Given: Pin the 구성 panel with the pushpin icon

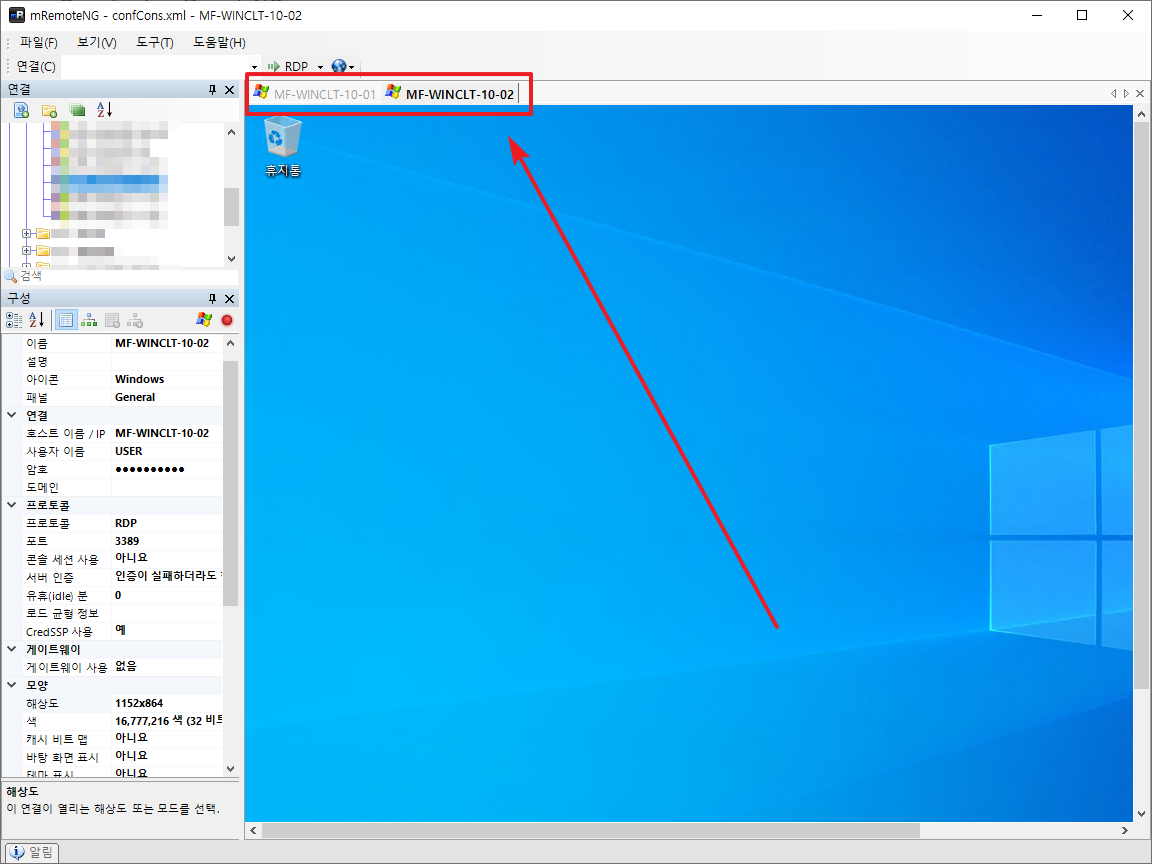Looking at the screenshot, I should tap(212, 298).
